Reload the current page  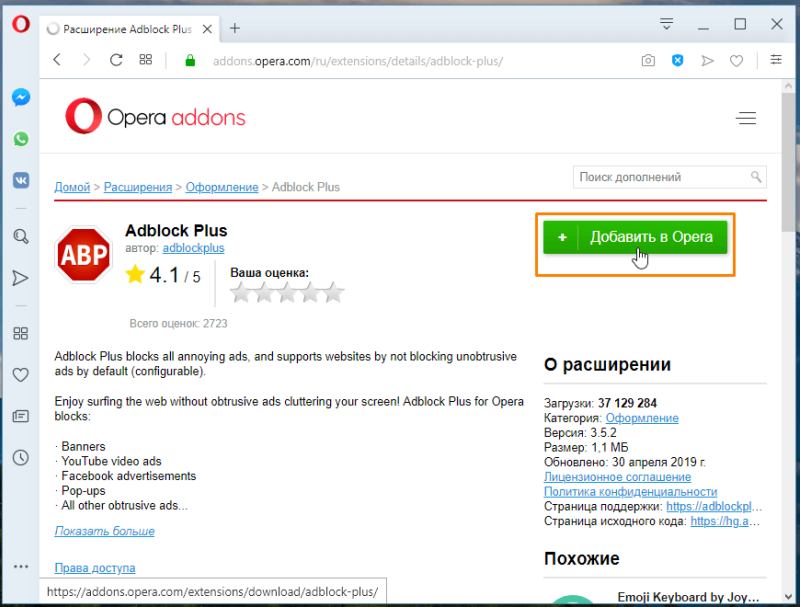pyautogui.click(x=116, y=60)
